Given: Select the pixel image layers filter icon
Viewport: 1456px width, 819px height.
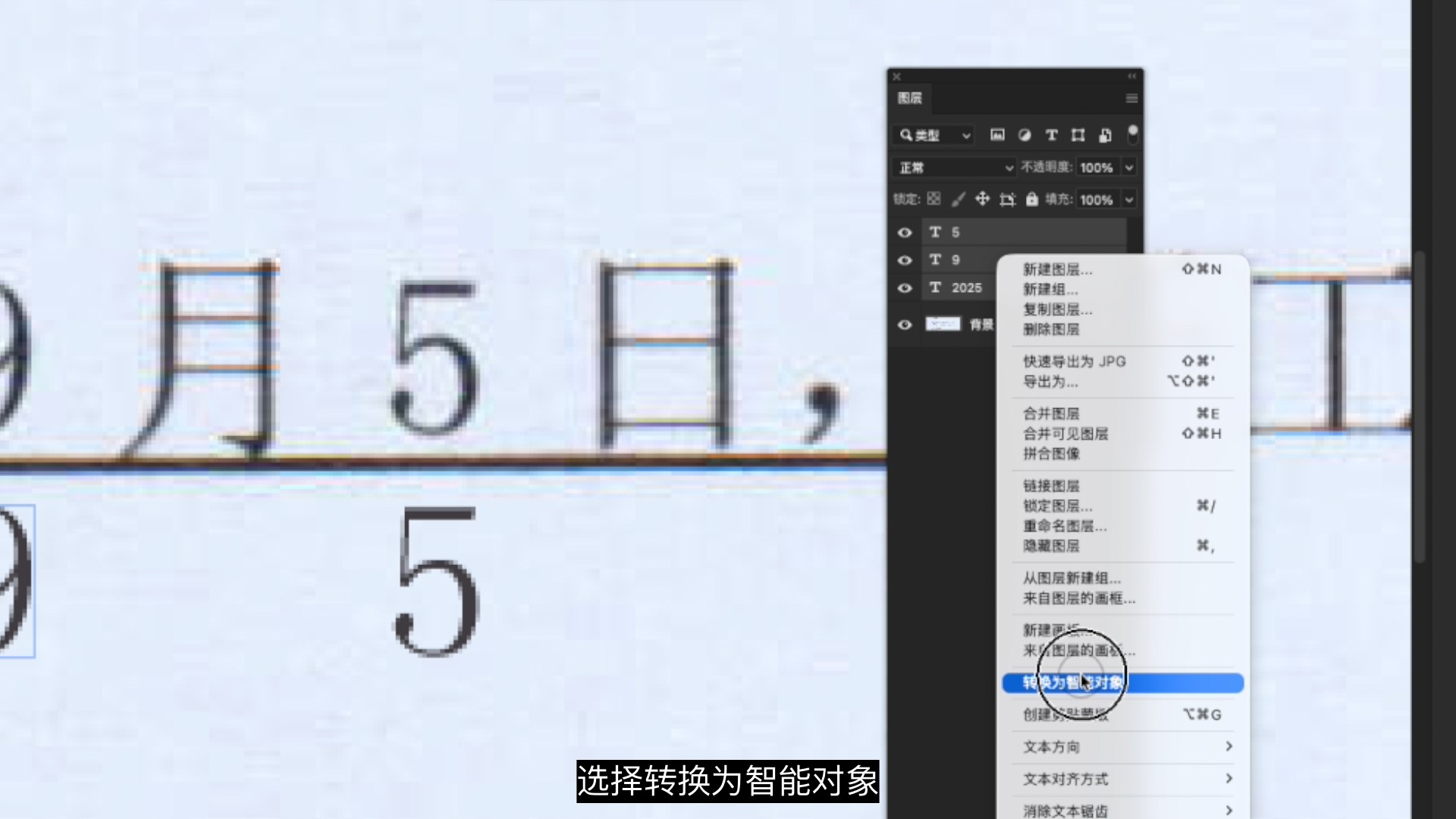Looking at the screenshot, I should (x=997, y=135).
